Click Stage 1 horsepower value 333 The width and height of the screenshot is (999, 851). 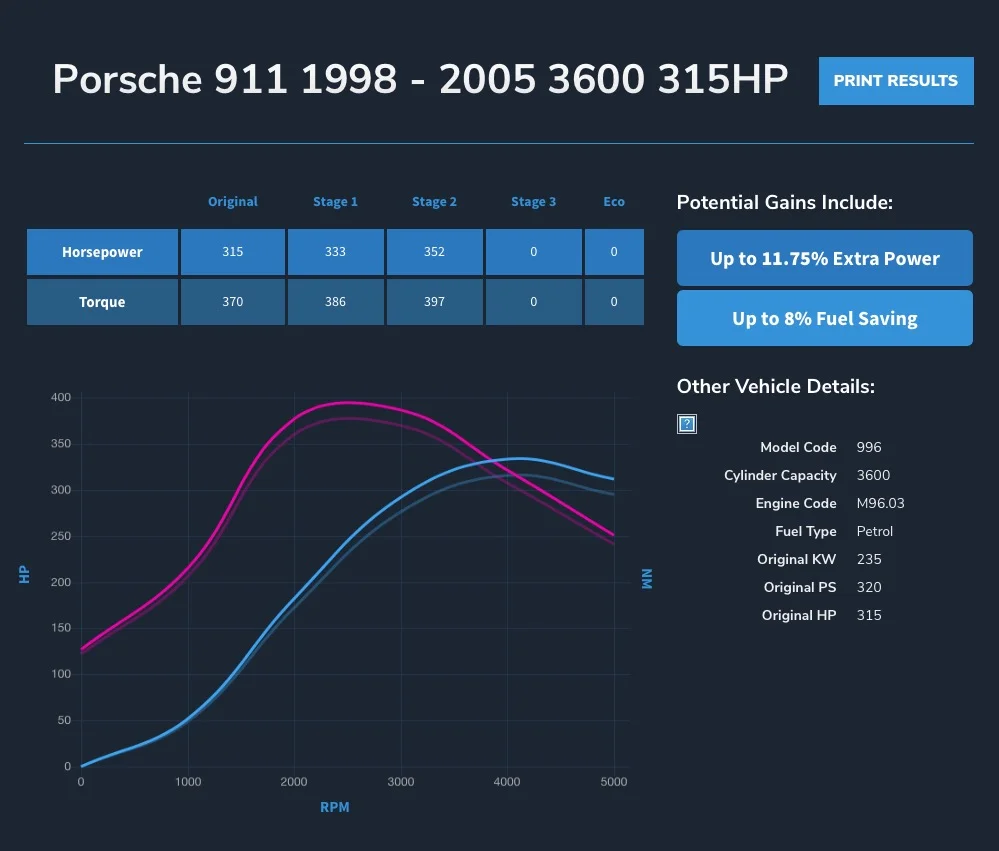(x=335, y=252)
